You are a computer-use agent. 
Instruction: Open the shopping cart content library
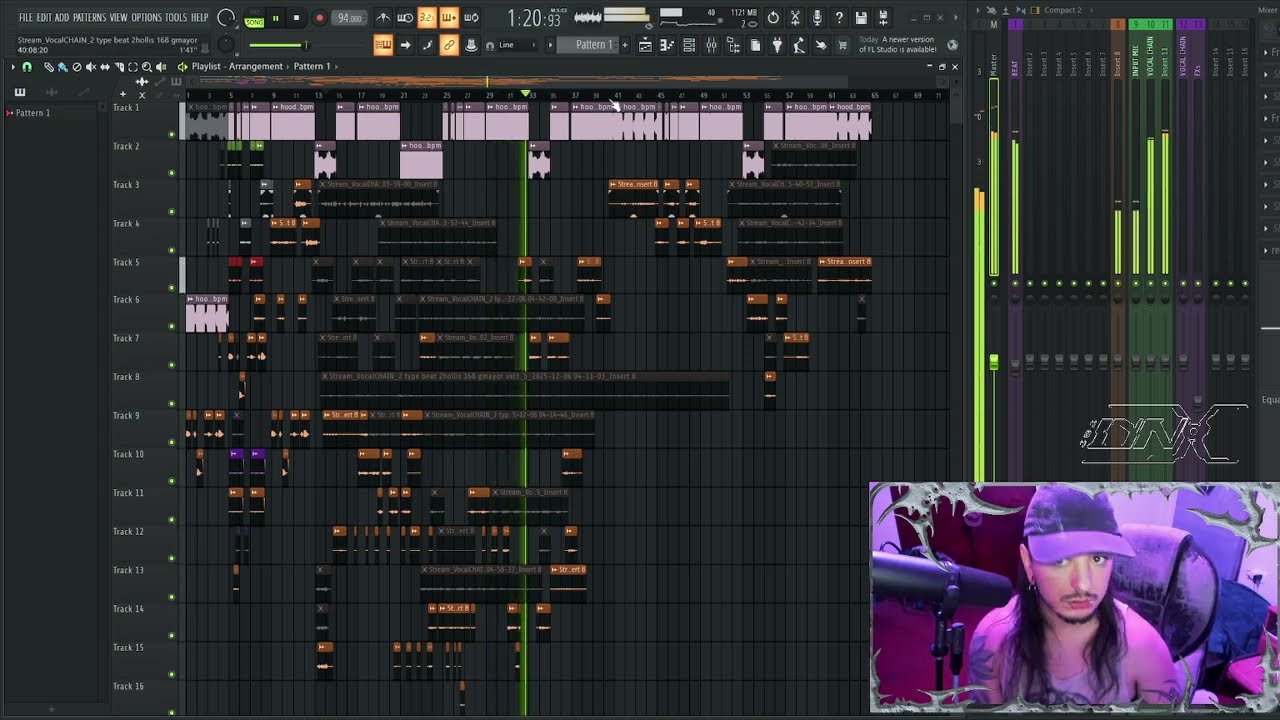pyautogui.click(x=843, y=45)
